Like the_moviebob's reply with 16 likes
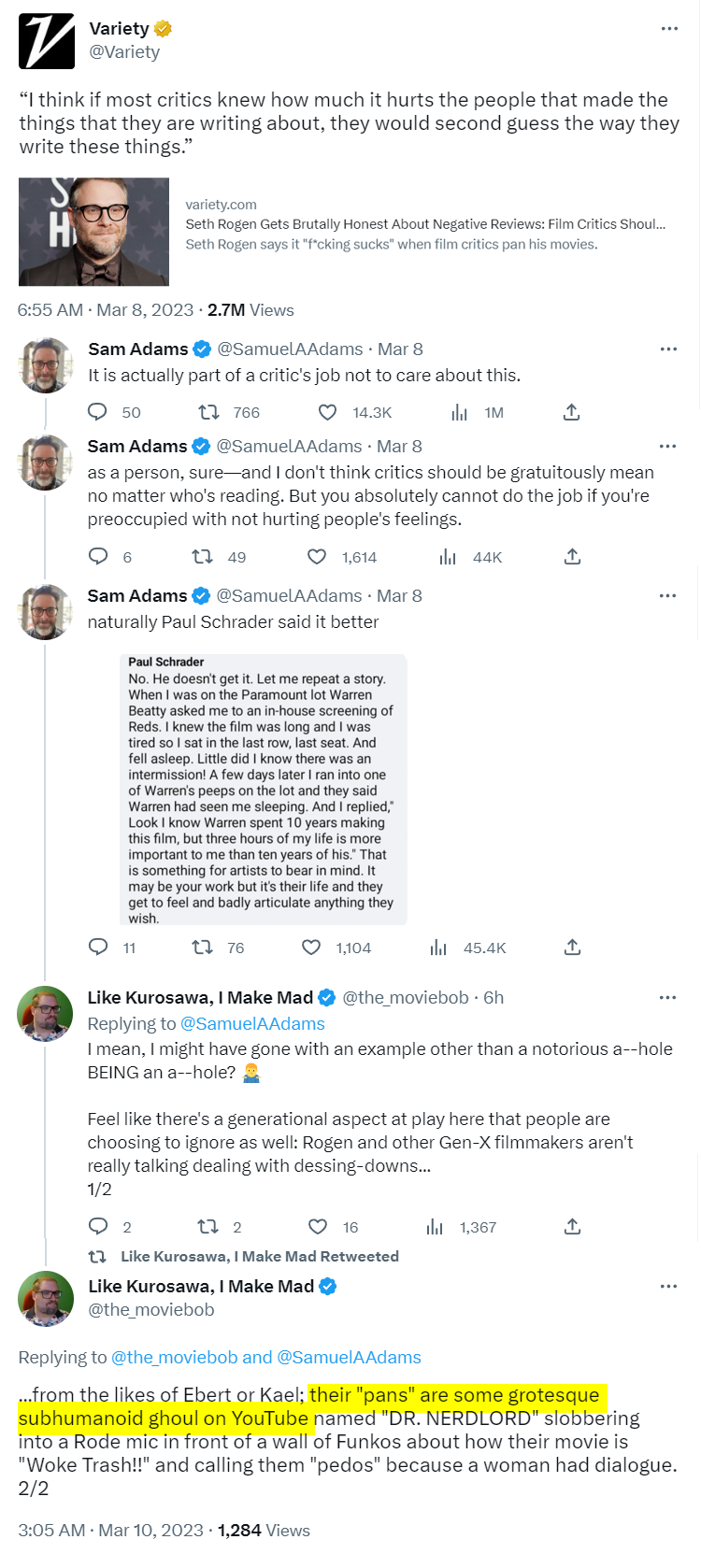The image size is (701, 1568). click(x=318, y=1227)
